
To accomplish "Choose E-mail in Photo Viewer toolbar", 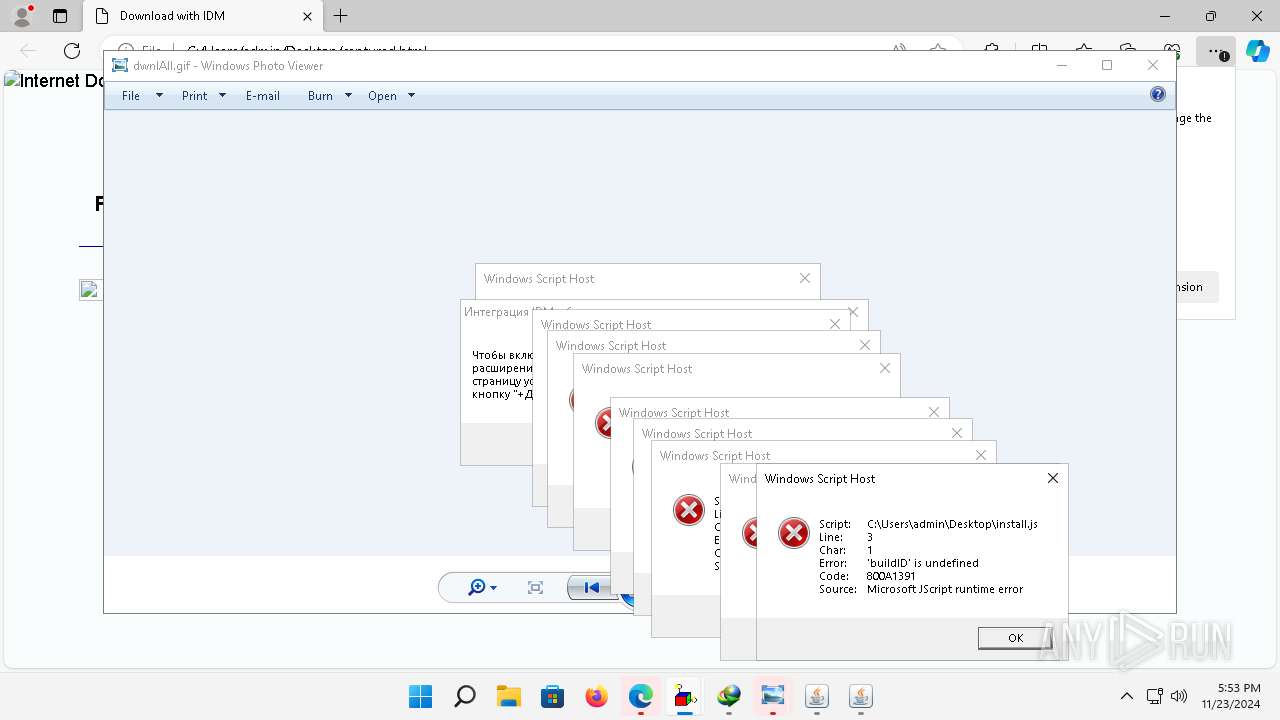I will pyautogui.click(x=263, y=96).
